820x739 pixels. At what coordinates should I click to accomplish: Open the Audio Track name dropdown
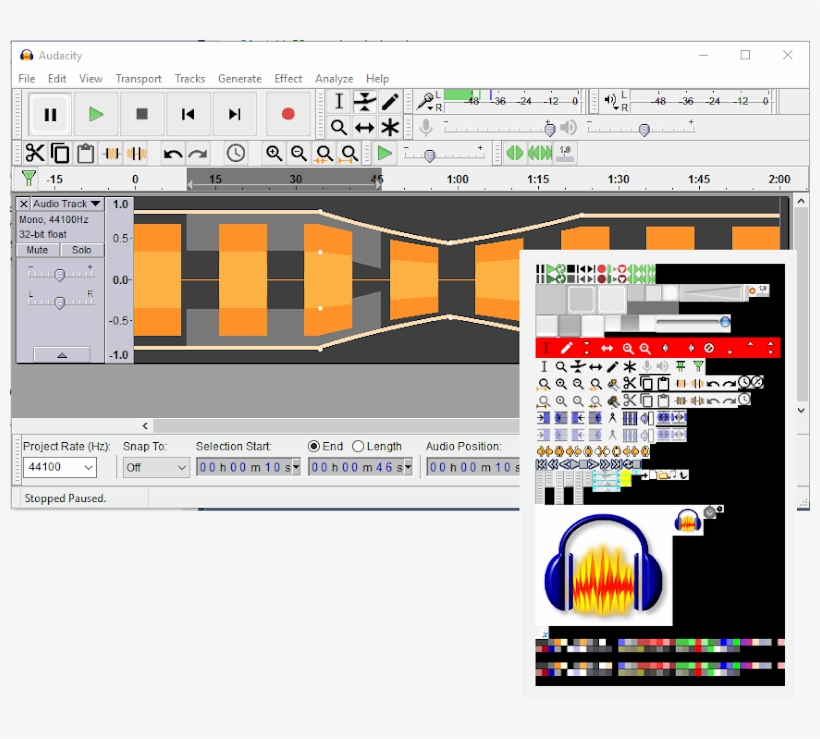pyautogui.click(x=67, y=204)
